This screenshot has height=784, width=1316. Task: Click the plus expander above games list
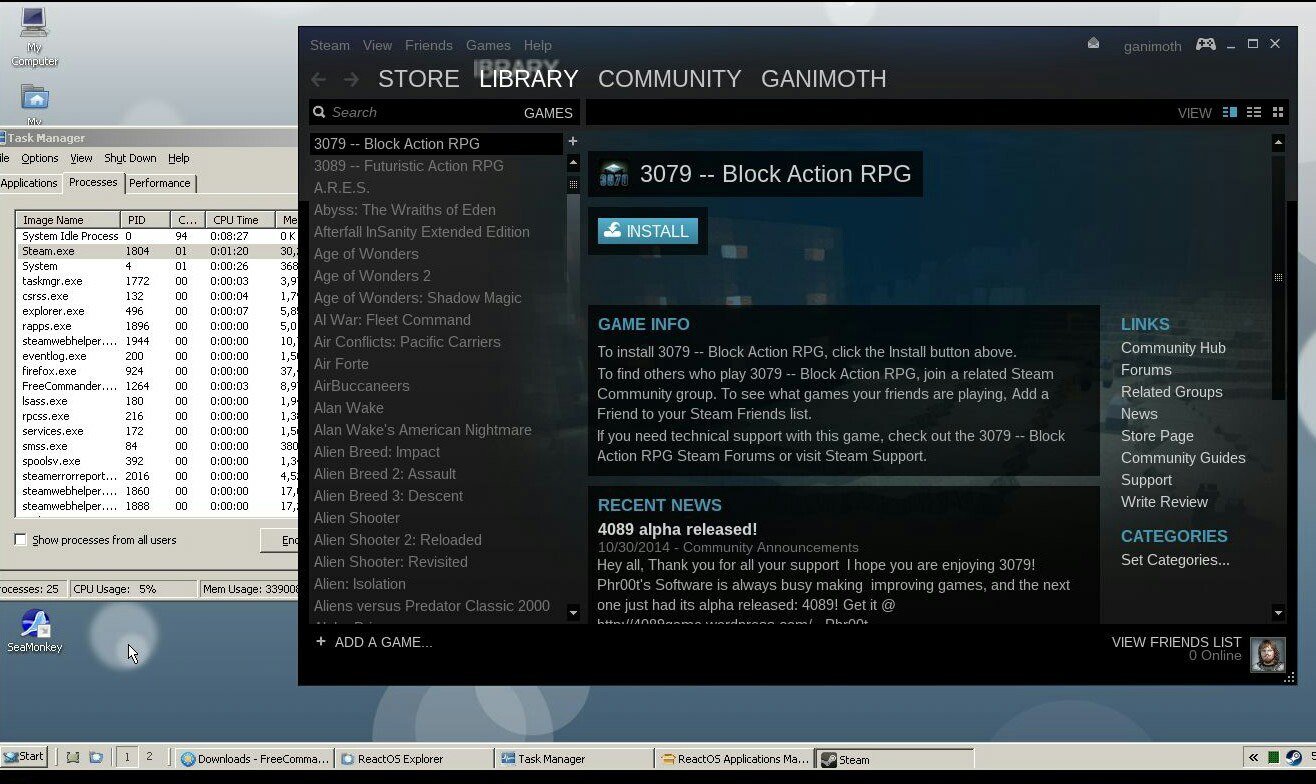point(573,142)
